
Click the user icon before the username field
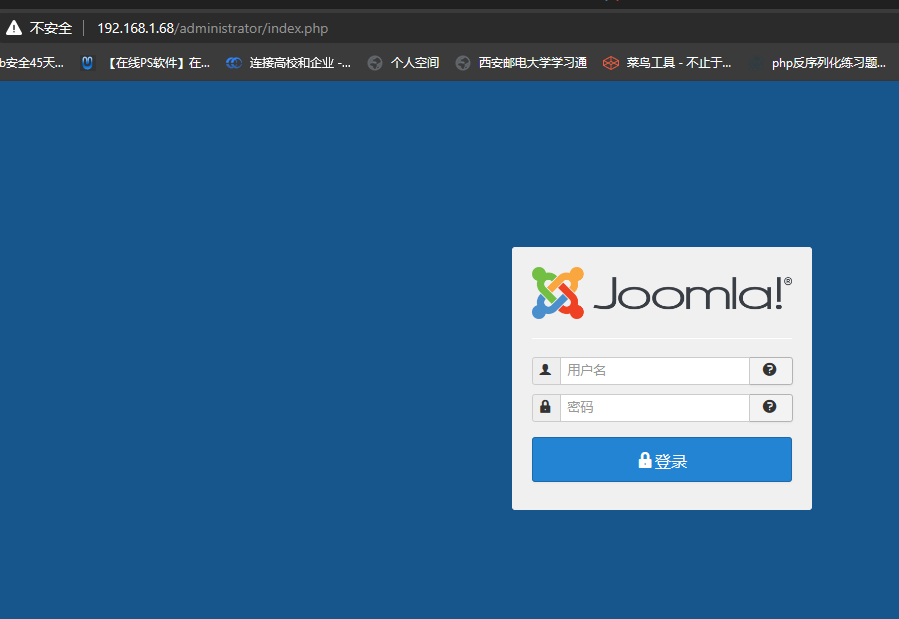click(x=546, y=371)
